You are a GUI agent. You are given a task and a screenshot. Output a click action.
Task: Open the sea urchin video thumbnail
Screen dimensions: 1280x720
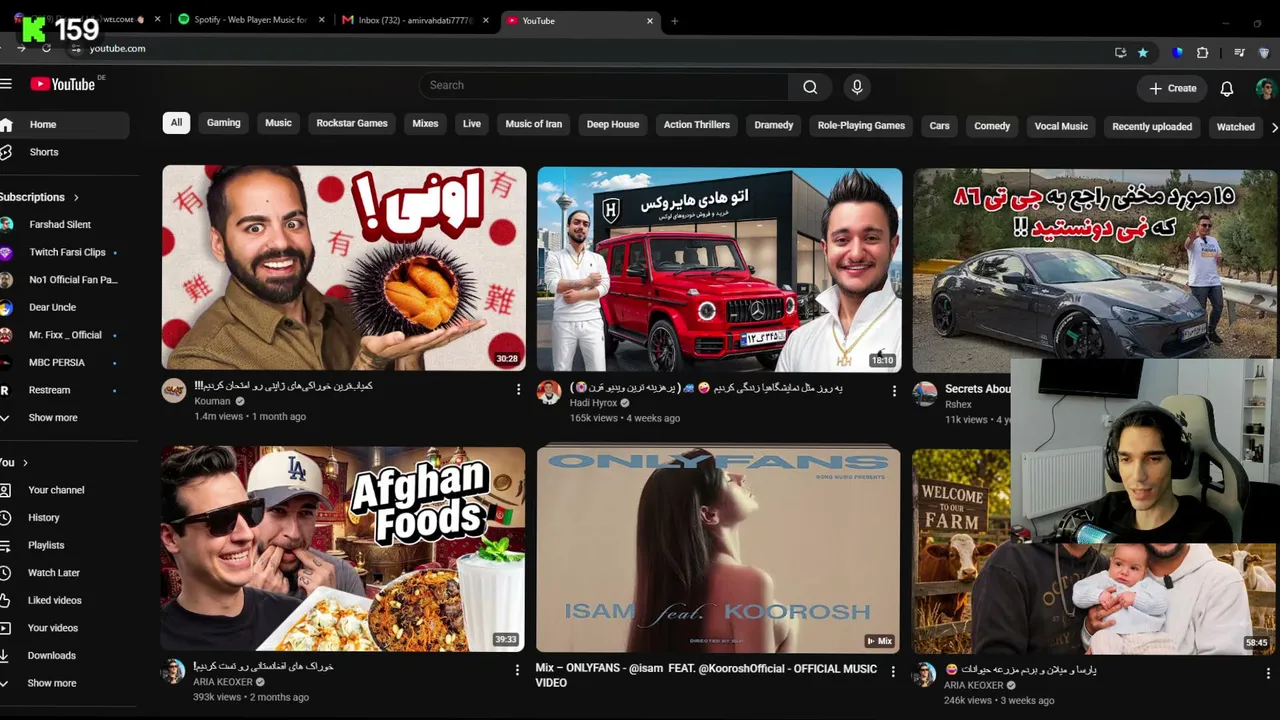344,268
